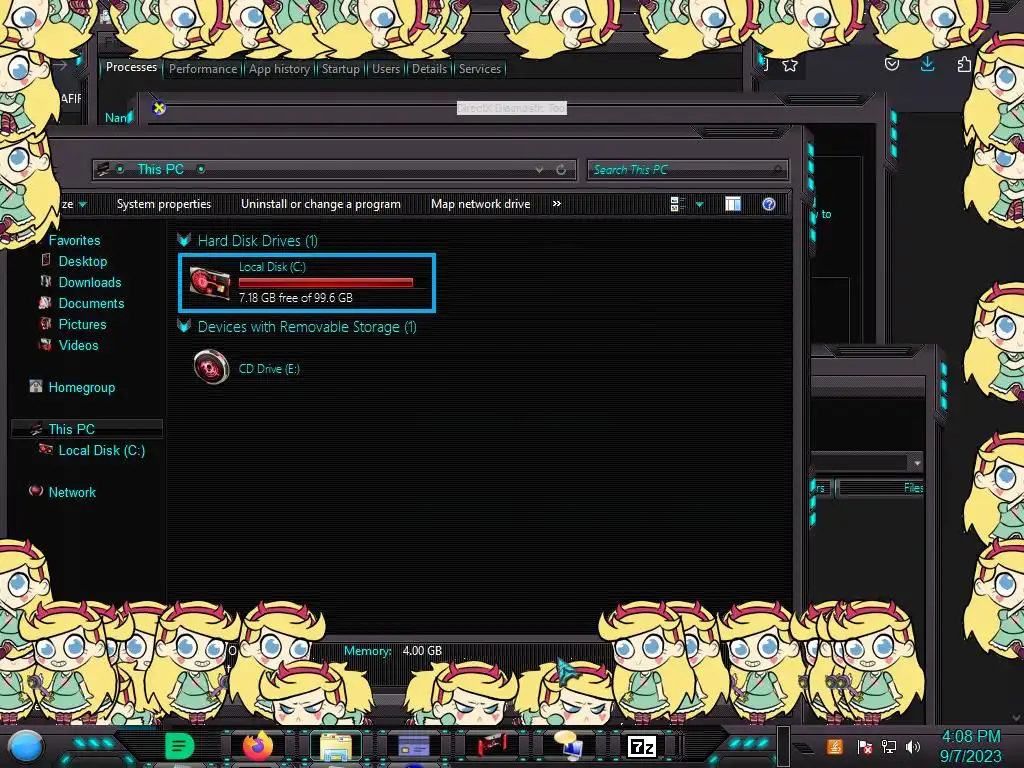Collapse Hard Disk Drives group
1024x768 pixels.
184,240
